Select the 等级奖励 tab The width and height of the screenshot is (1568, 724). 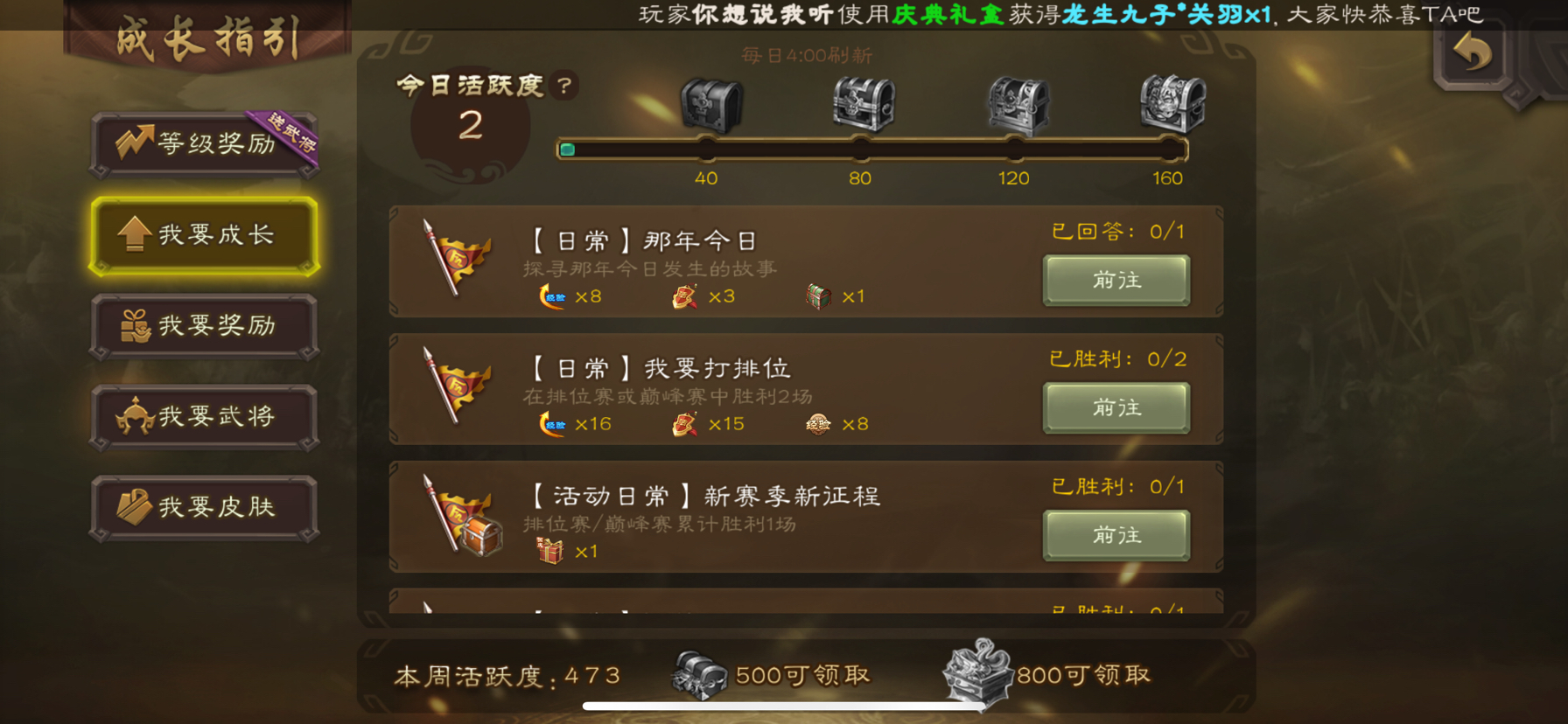click(x=204, y=143)
